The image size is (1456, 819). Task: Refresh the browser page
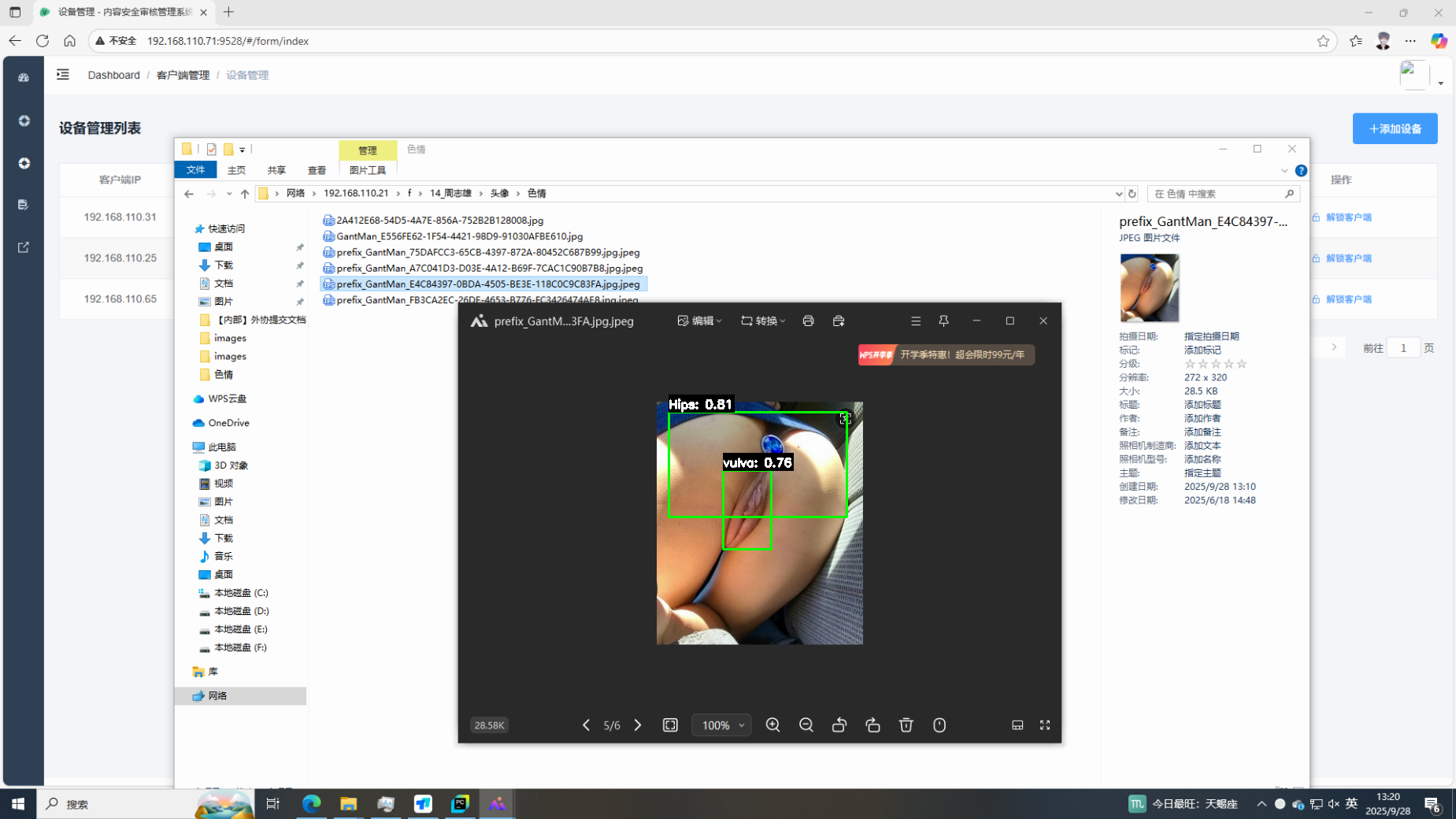[x=43, y=41]
